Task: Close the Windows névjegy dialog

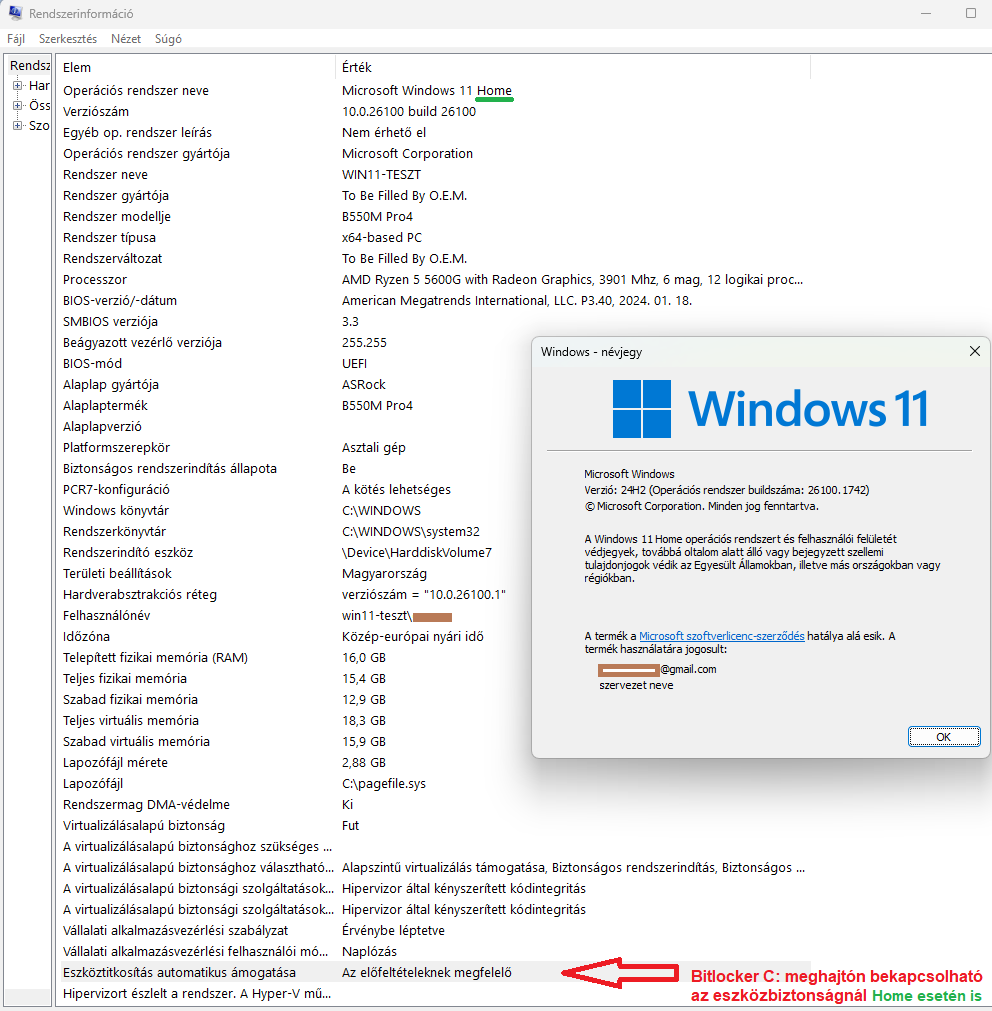Action: pos(975,351)
